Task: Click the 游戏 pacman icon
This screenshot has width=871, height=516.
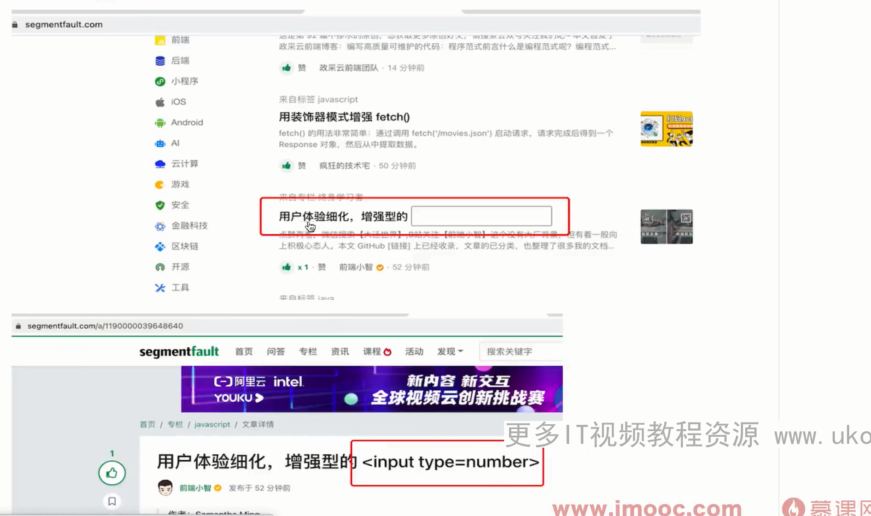Action: tap(160, 184)
